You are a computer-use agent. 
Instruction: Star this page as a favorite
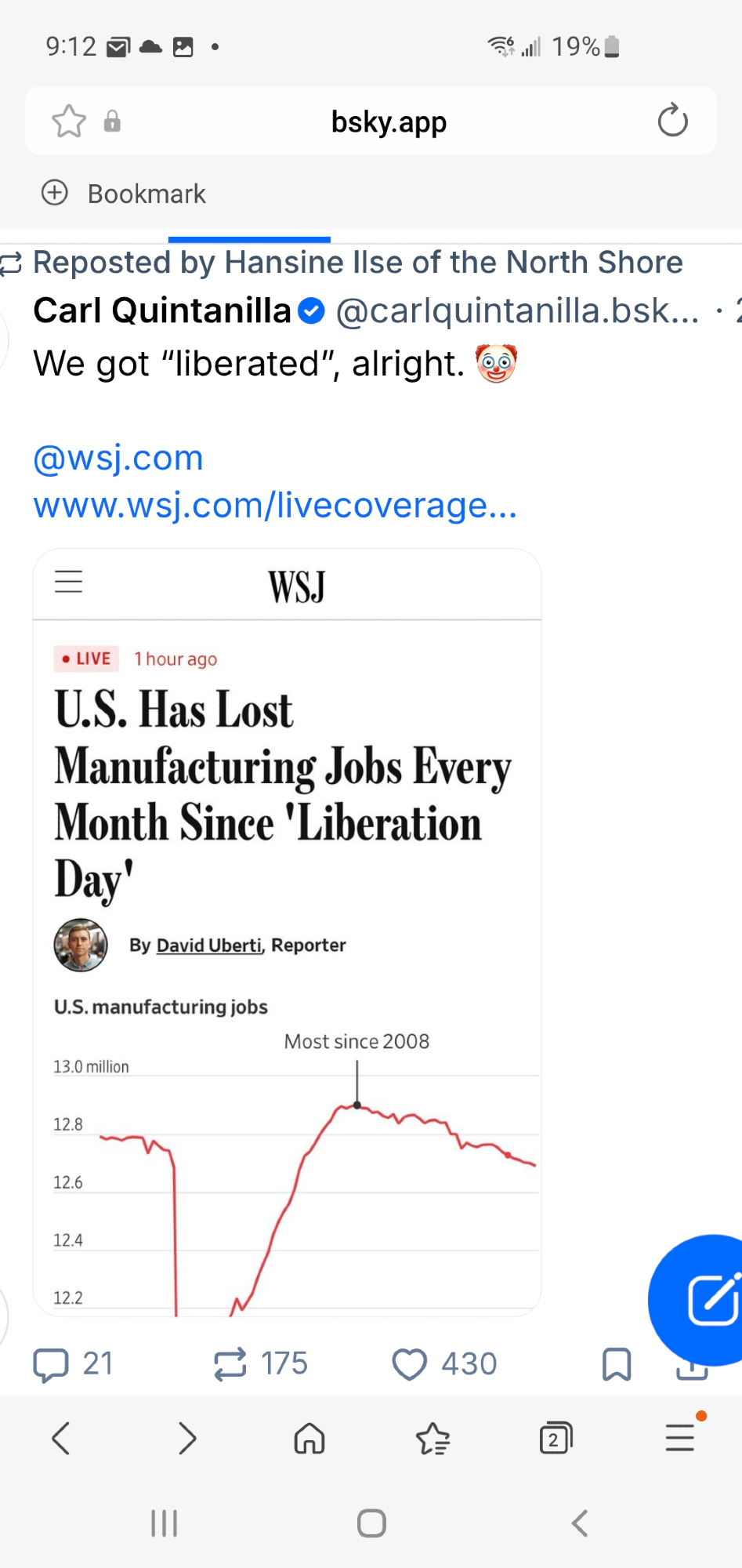[69, 122]
